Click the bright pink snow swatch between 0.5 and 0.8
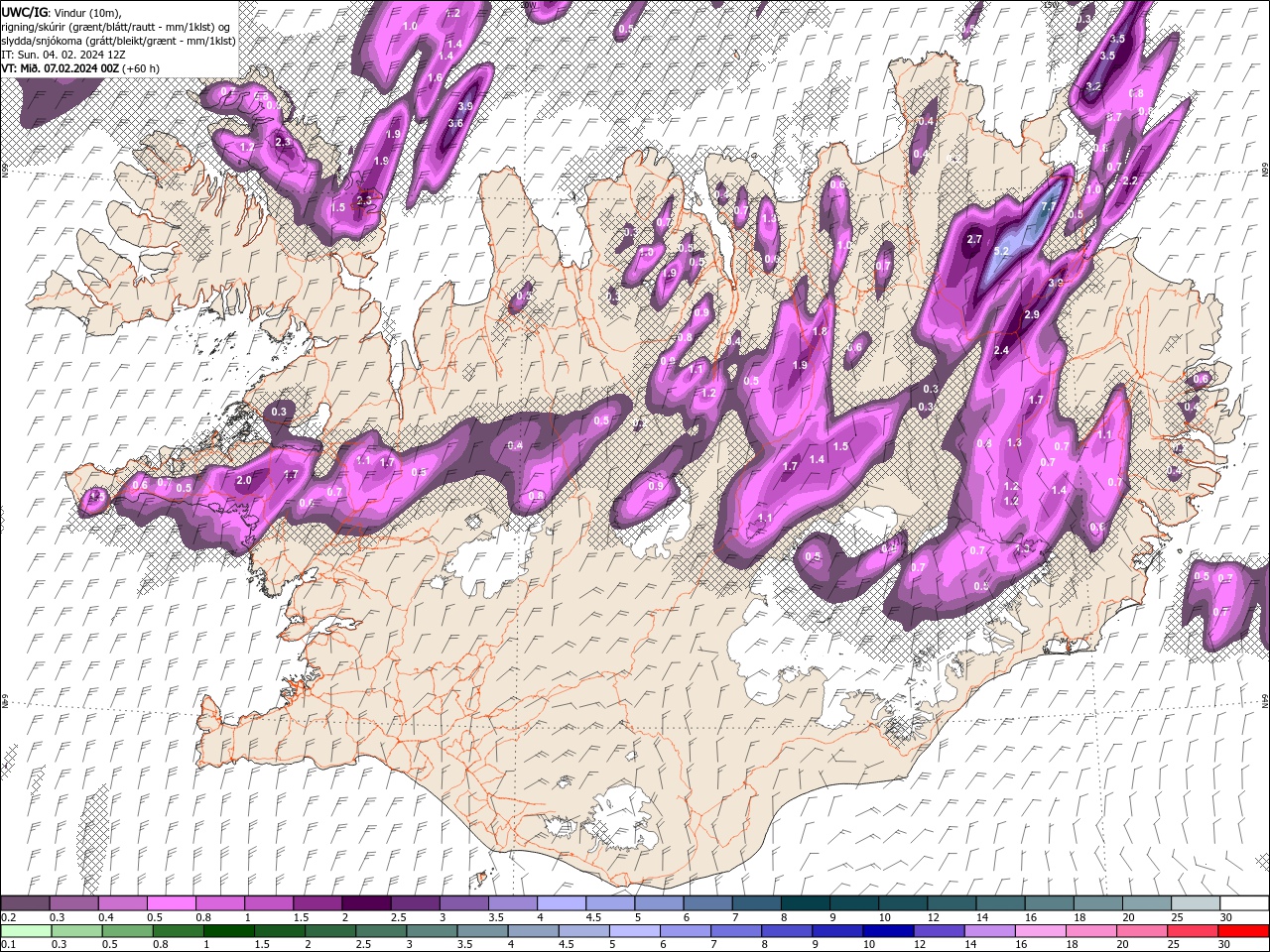The width and height of the screenshot is (1270, 952). click(171, 902)
